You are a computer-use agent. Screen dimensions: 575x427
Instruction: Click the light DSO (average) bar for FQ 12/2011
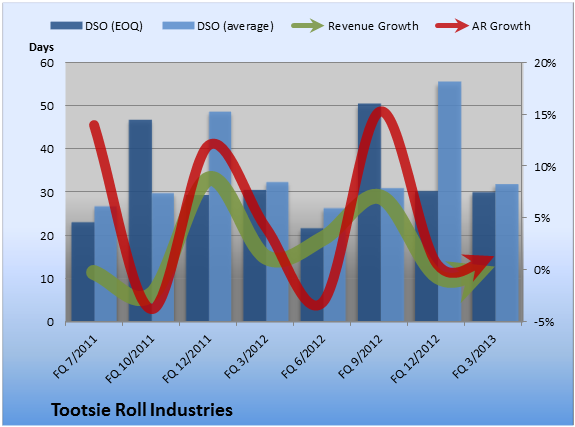click(220, 217)
